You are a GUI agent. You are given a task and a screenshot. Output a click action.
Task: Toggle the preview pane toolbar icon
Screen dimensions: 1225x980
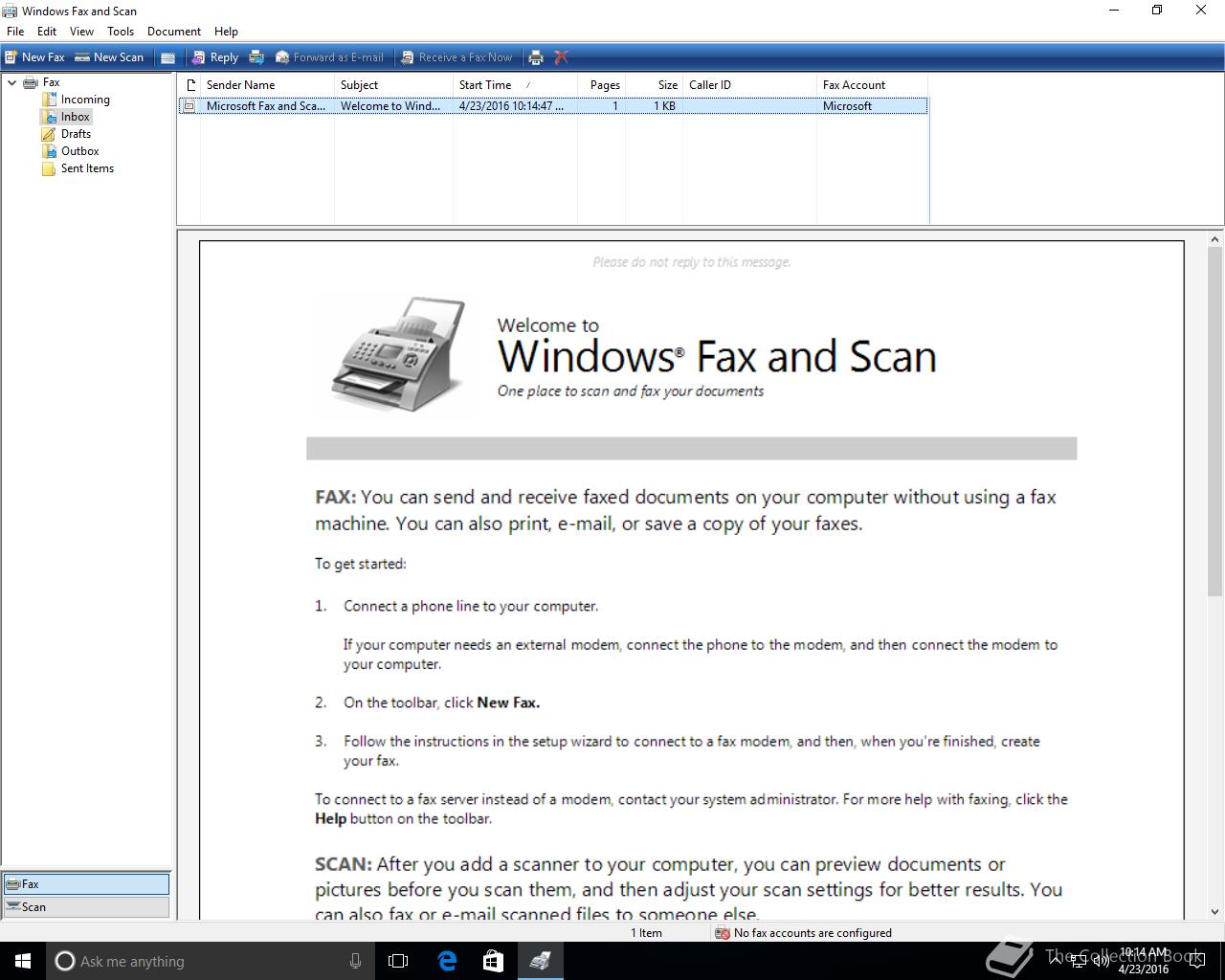coord(167,57)
